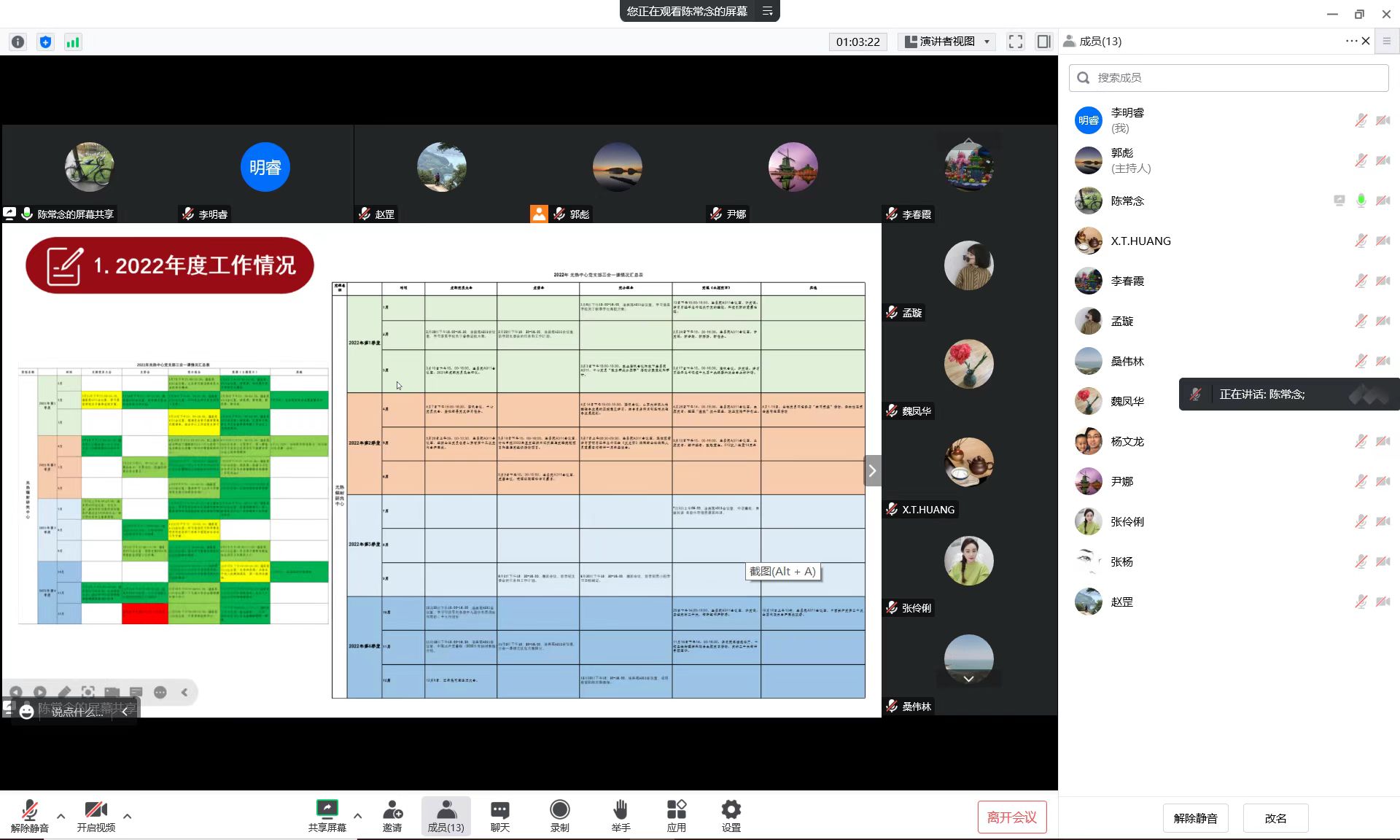Toggle the Members (成员13) panel button

pyautogui.click(x=446, y=815)
